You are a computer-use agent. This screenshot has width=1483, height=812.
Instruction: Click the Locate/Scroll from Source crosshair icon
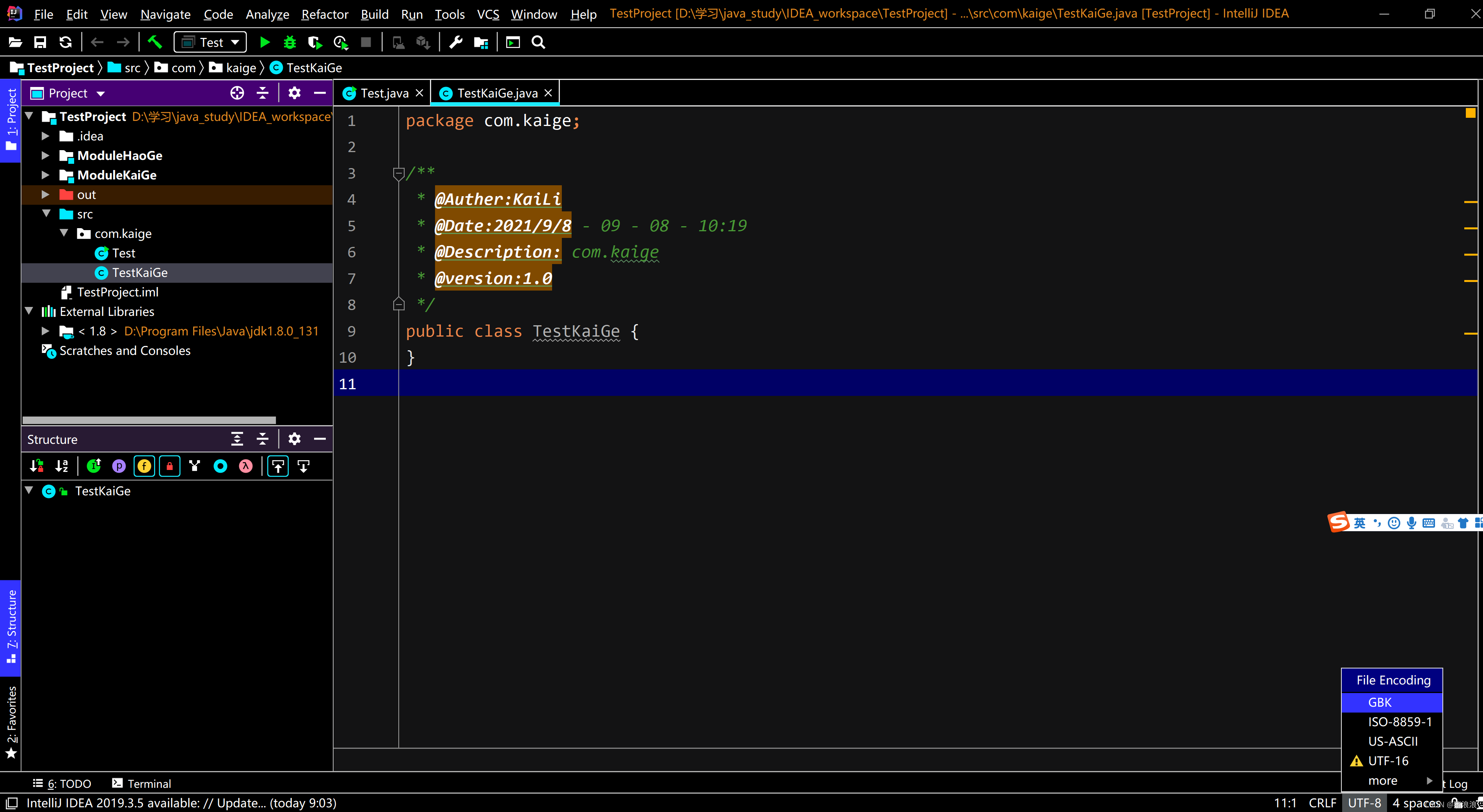(x=237, y=93)
